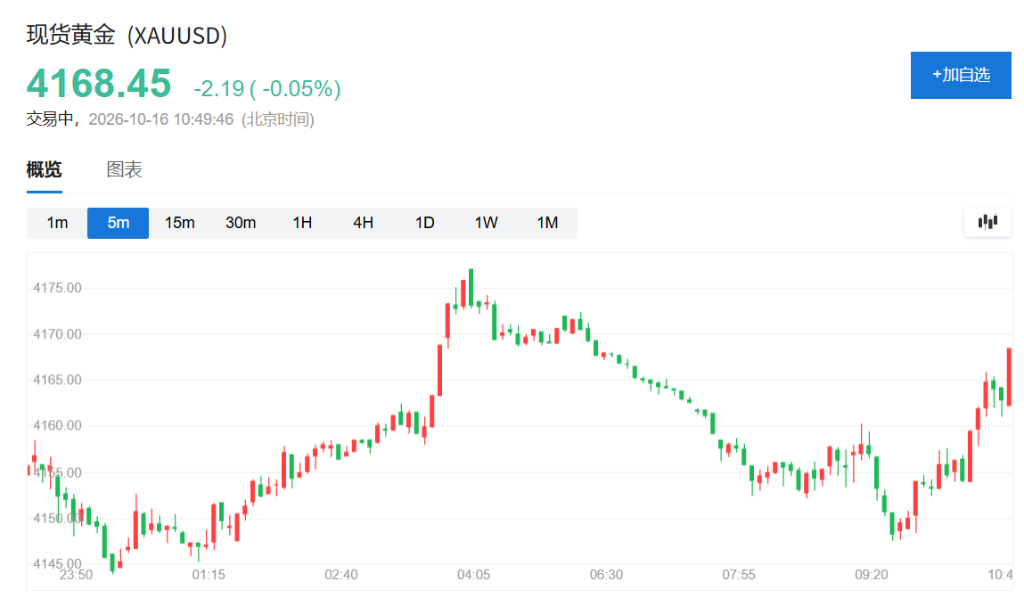Select the 30m interval
Image resolution: width=1024 pixels, height=598 pixels.
(240, 223)
